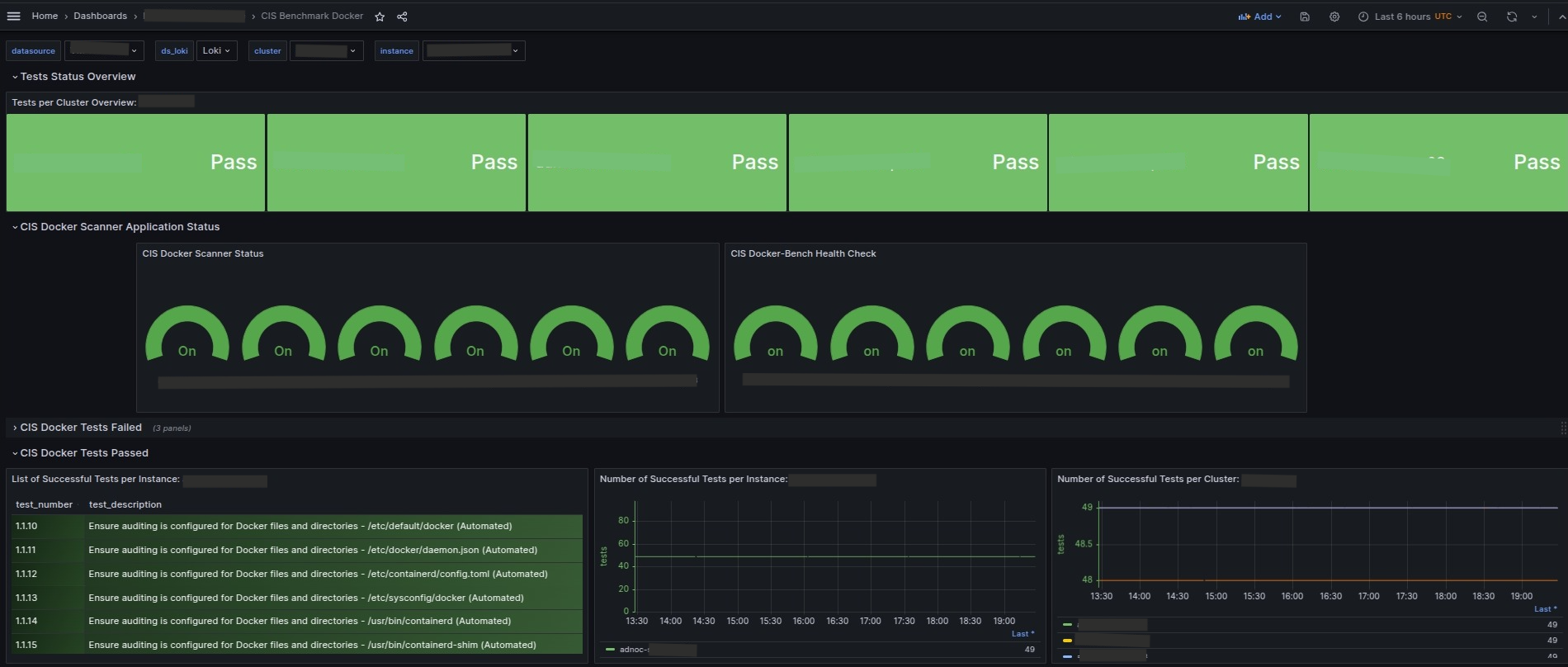1568x667 pixels.
Task: Click first On gauge in Scanner Status
Action: coord(187,334)
